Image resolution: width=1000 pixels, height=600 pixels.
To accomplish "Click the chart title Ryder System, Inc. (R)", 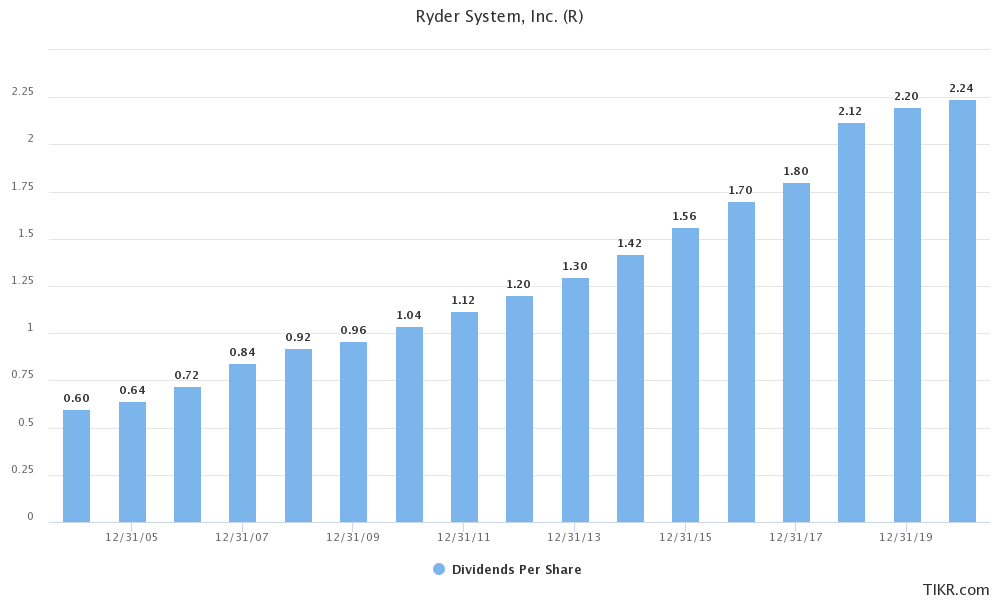I will 499,16.
